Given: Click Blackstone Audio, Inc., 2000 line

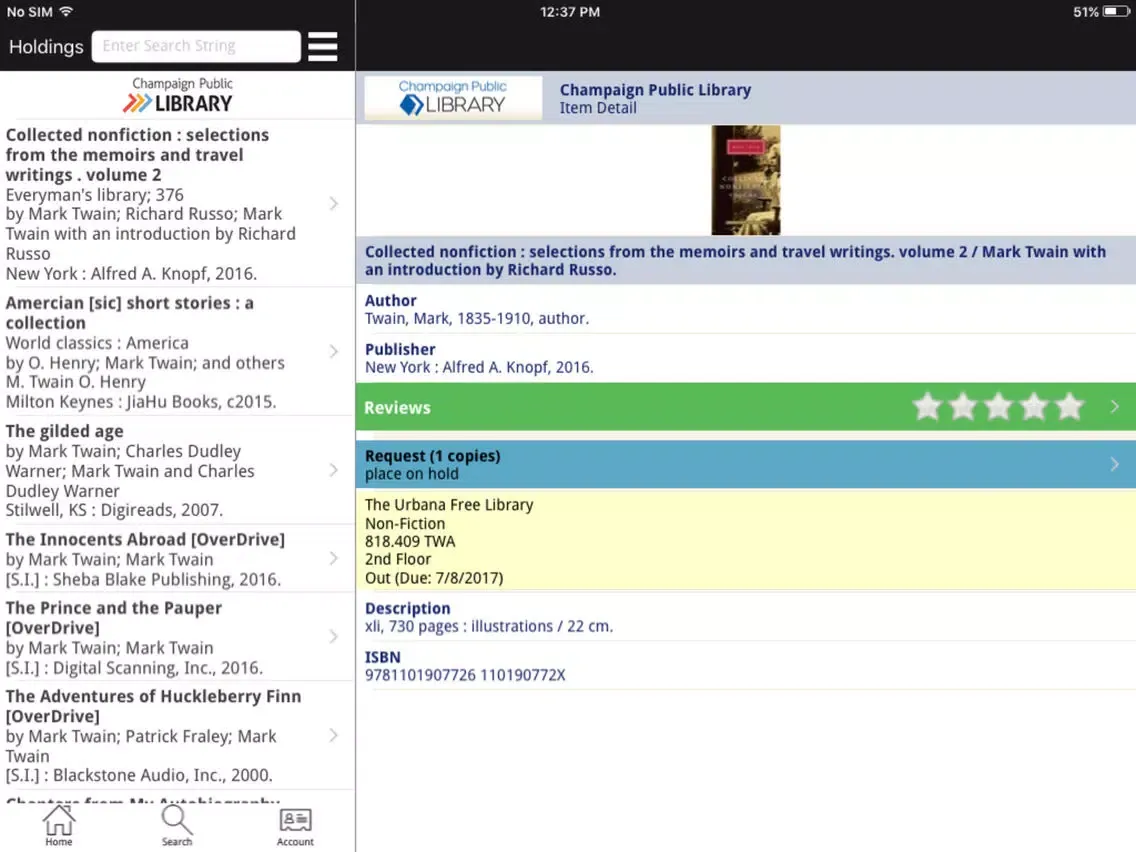Looking at the screenshot, I should 139,775.
